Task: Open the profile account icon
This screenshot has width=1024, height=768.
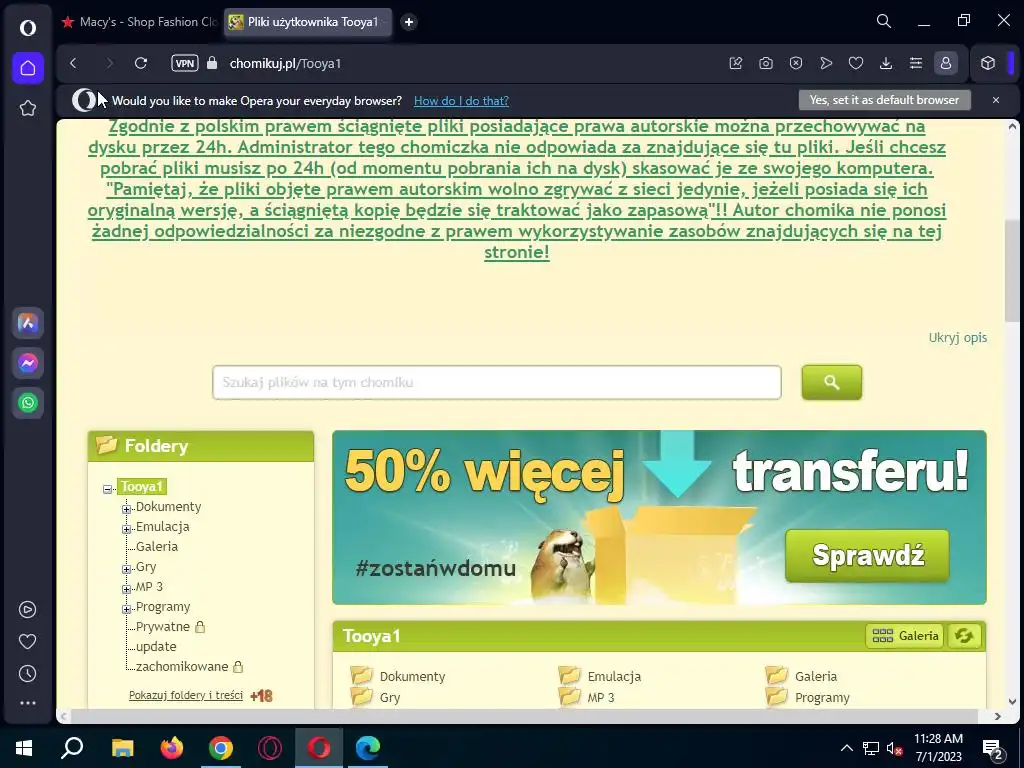Action: click(946, 63)
